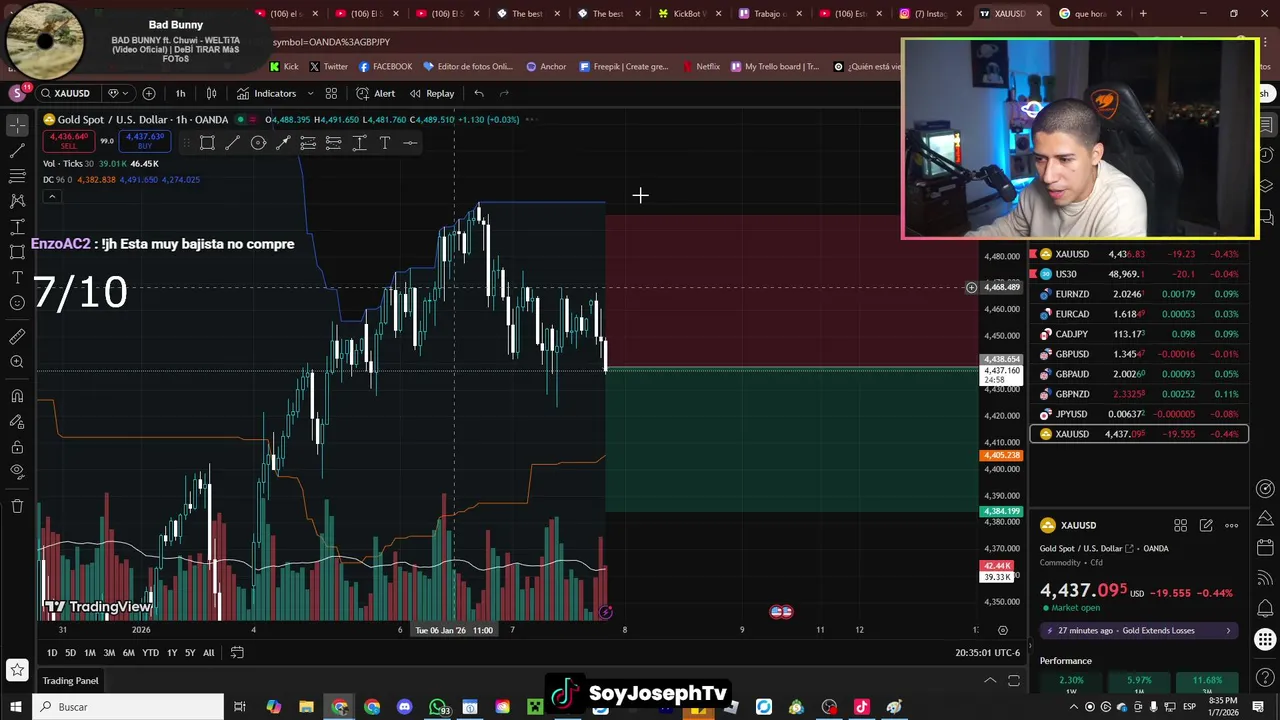Select JPYUSD in the watchlist
The image size is (1280, 720).
(1139, 414)
